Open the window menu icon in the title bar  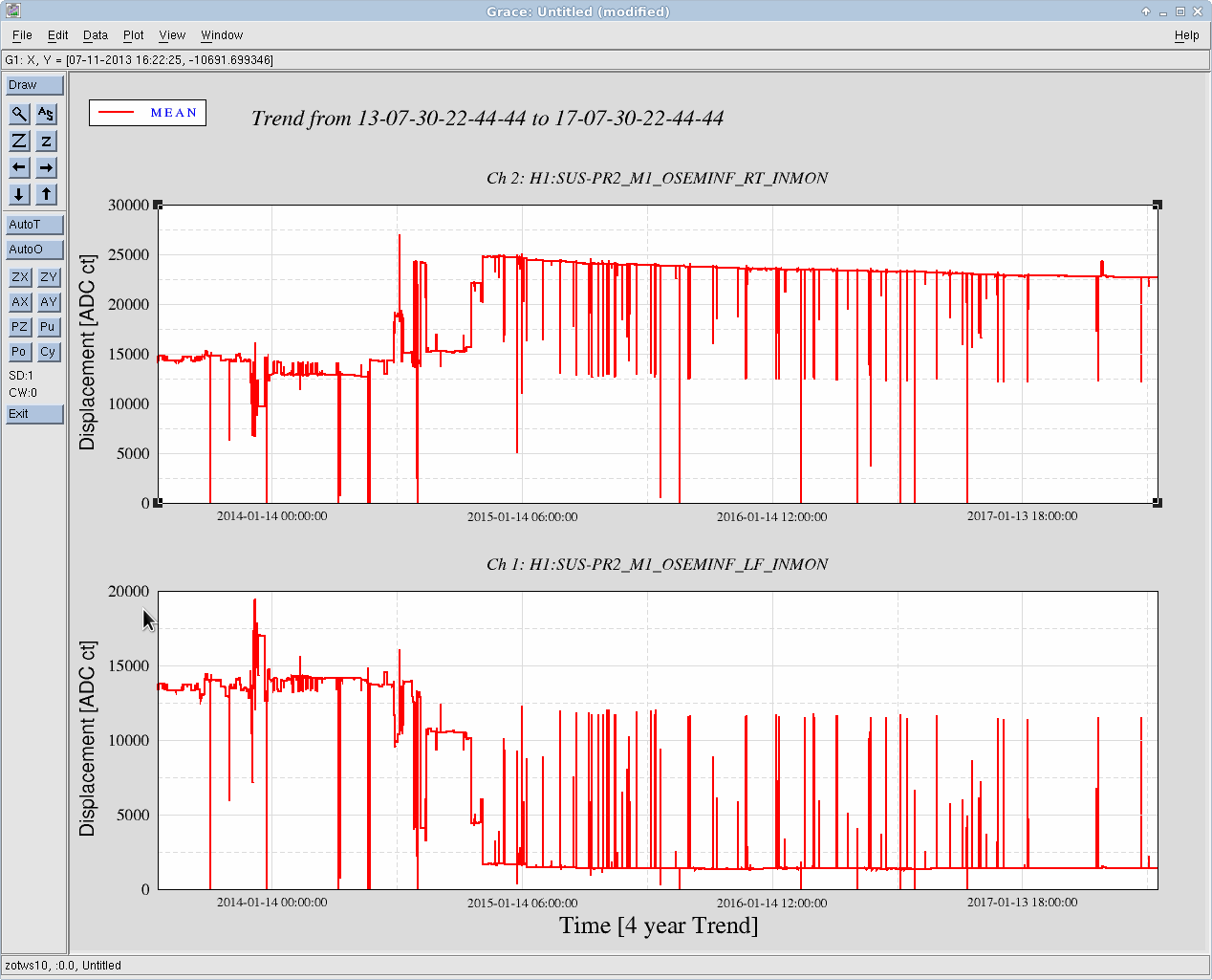tap(12, 11)
